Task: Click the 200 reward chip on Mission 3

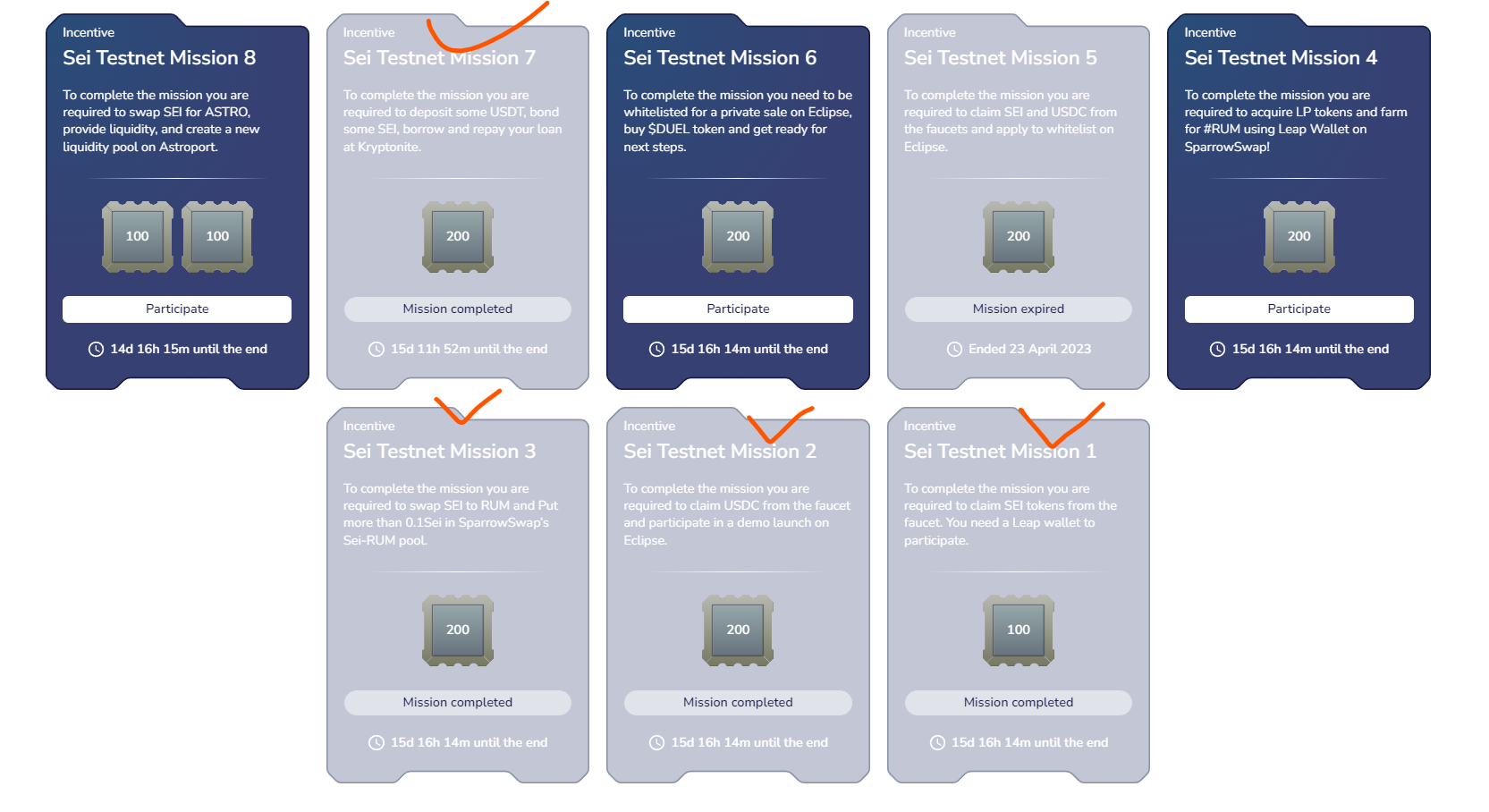Action: (x=458, y=630)
